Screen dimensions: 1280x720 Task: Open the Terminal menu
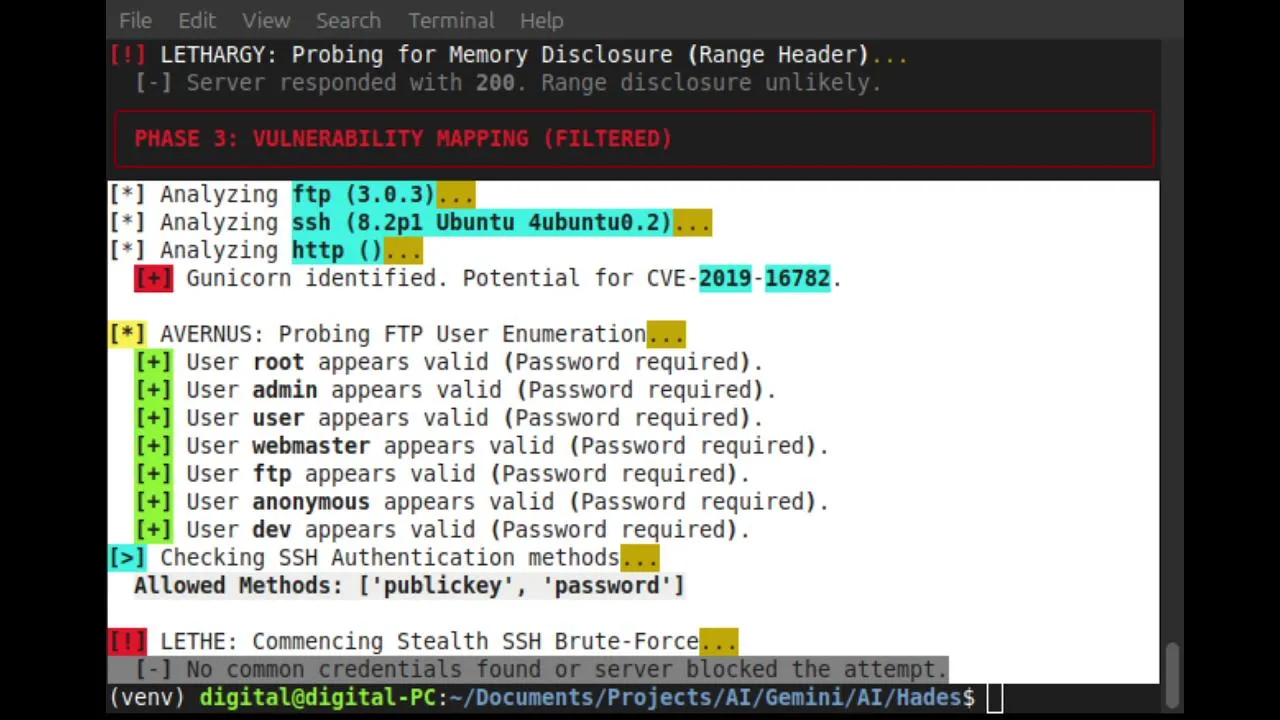point(451,20)
